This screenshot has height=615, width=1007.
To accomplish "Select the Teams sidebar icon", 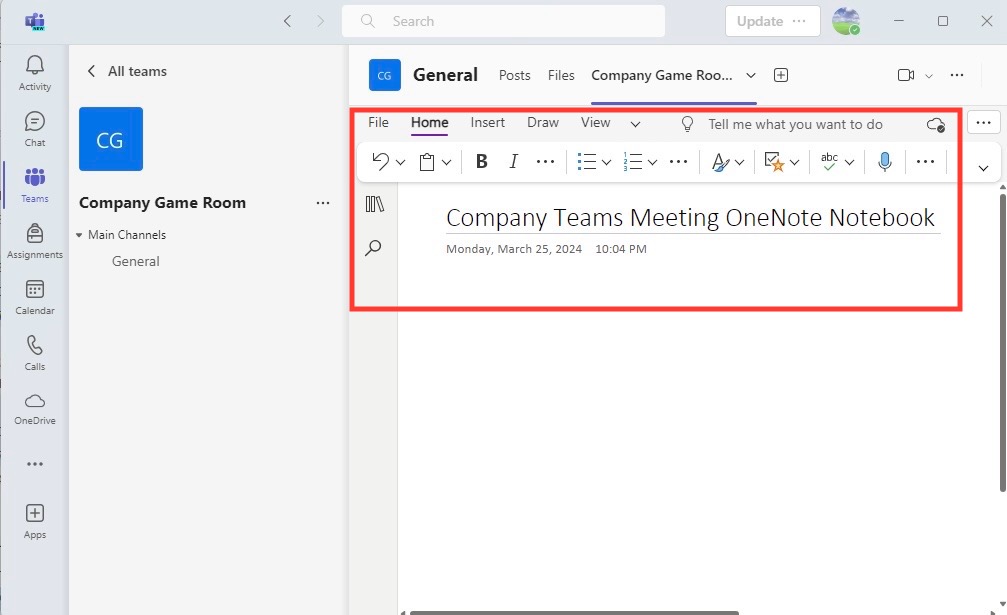I will (35, 185).
